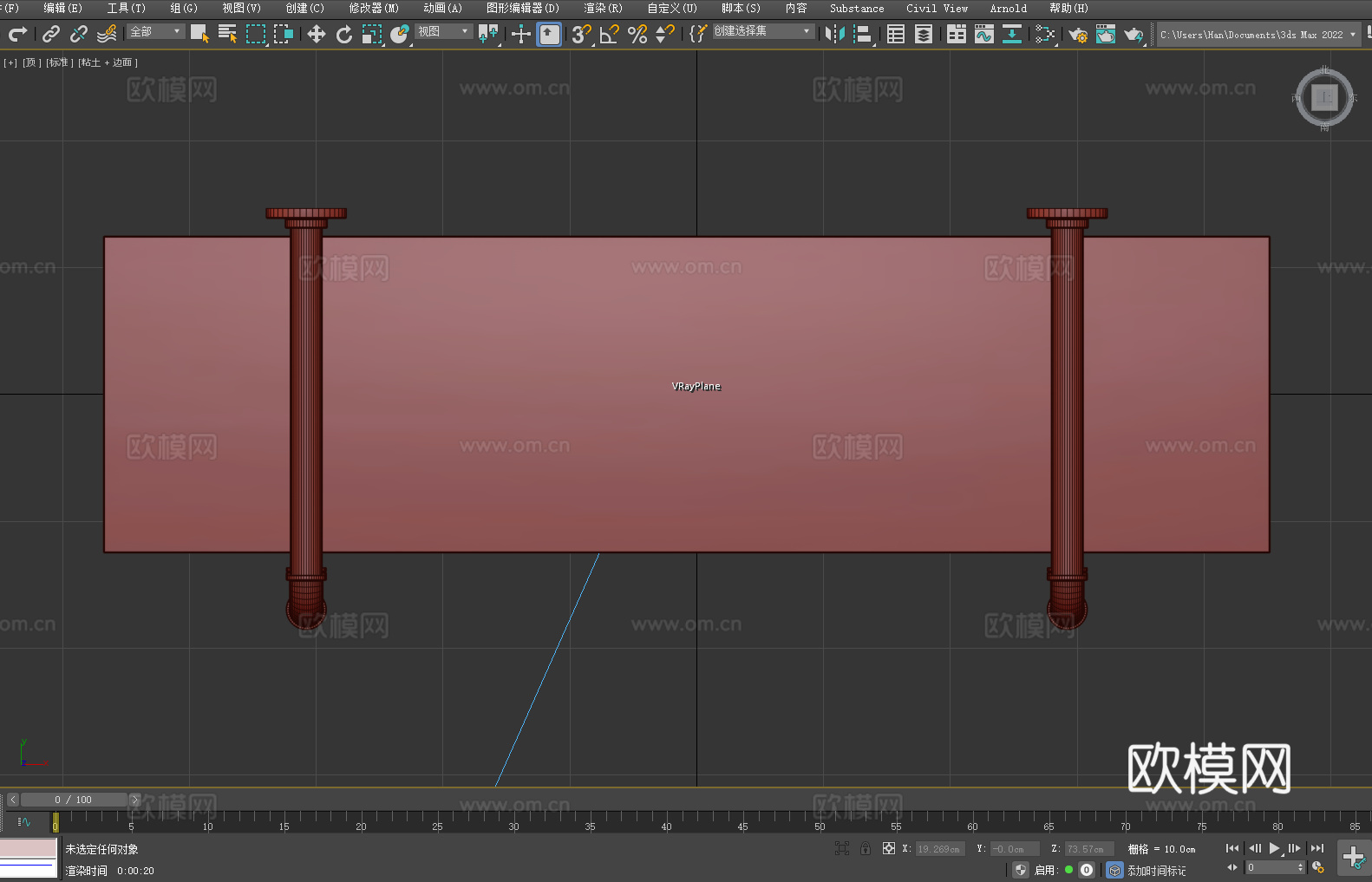Screen dimensions: 1372x882
Task: Click the Mirror tool icon
Action: point(835,34)
